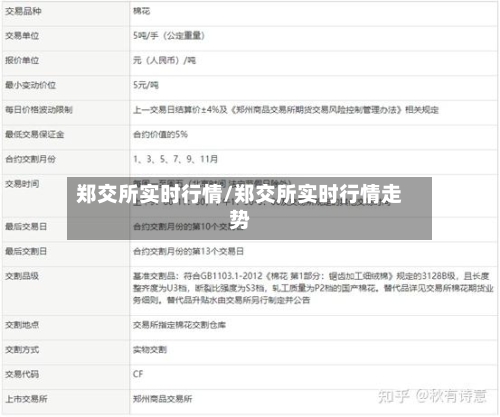Select the 1、3、5、7、9、11月 value
The image size is (500, 417).
coord(175,159)
